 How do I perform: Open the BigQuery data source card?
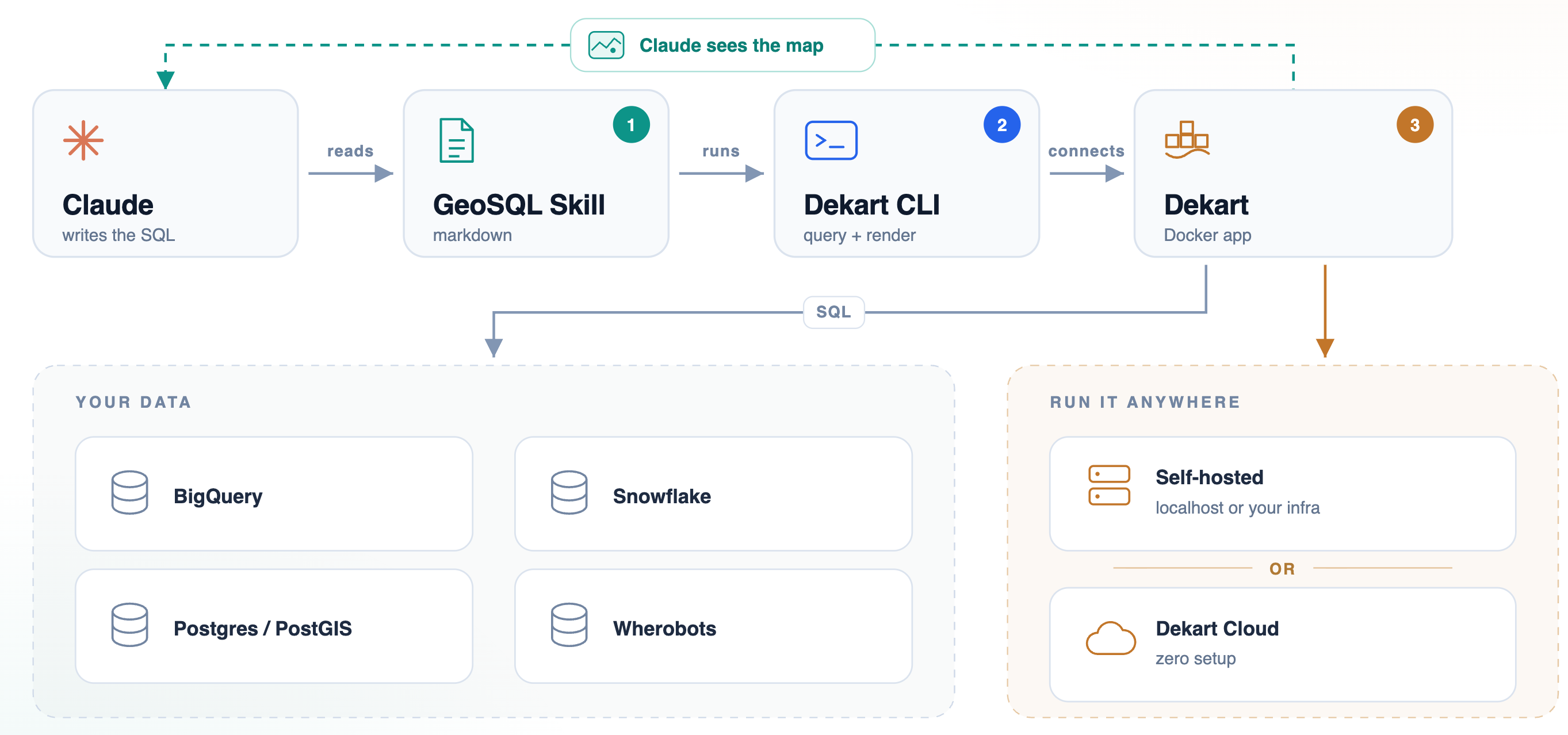tap(274, 493)
